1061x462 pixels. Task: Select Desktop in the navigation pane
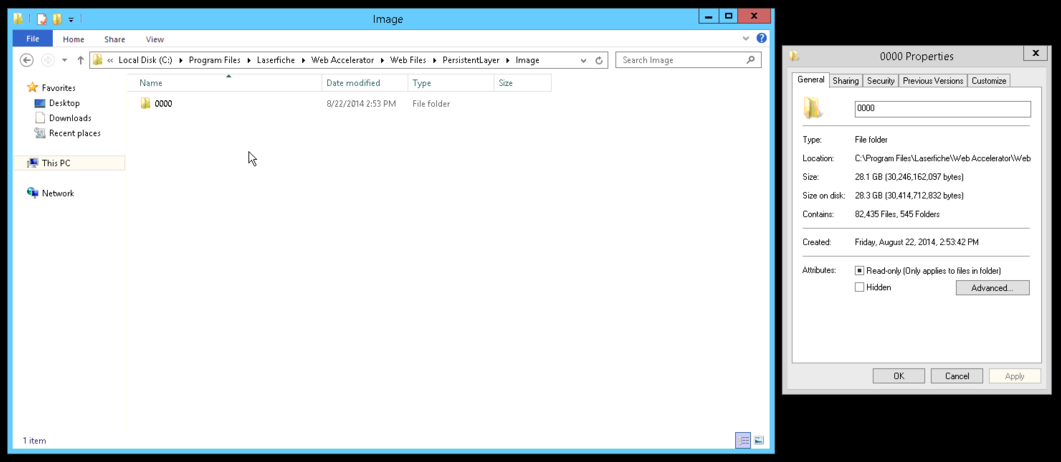64,103
